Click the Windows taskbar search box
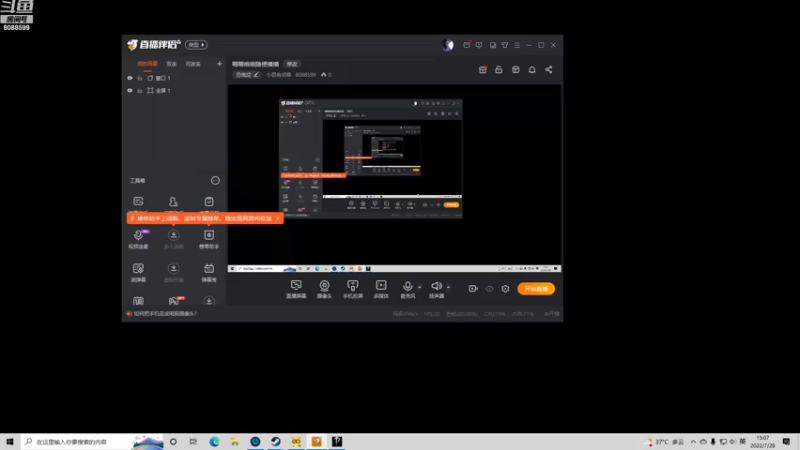Screen dimensions: 800x450 point(92,441)
